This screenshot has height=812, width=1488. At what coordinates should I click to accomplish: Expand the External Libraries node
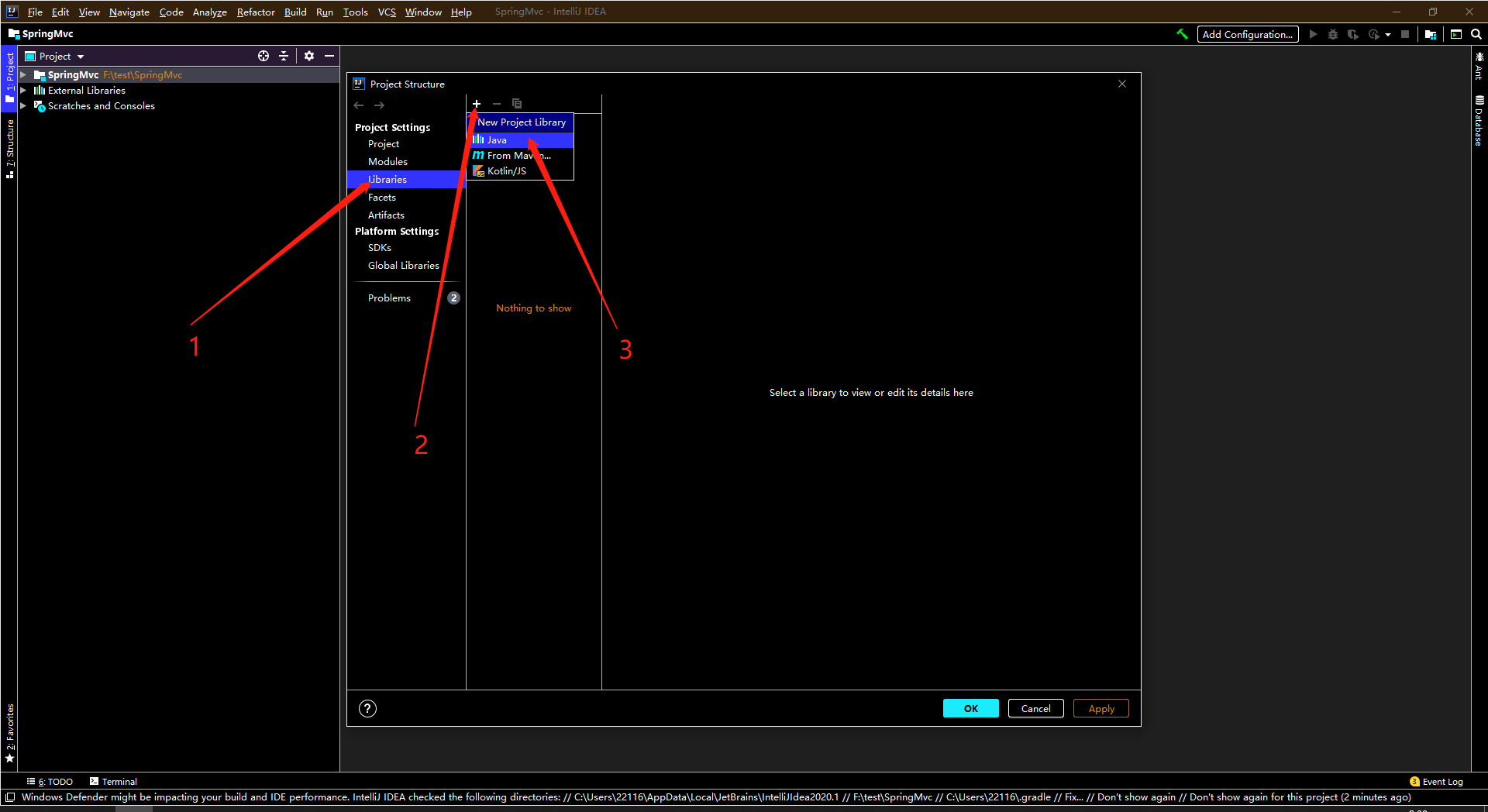point(25,90)
